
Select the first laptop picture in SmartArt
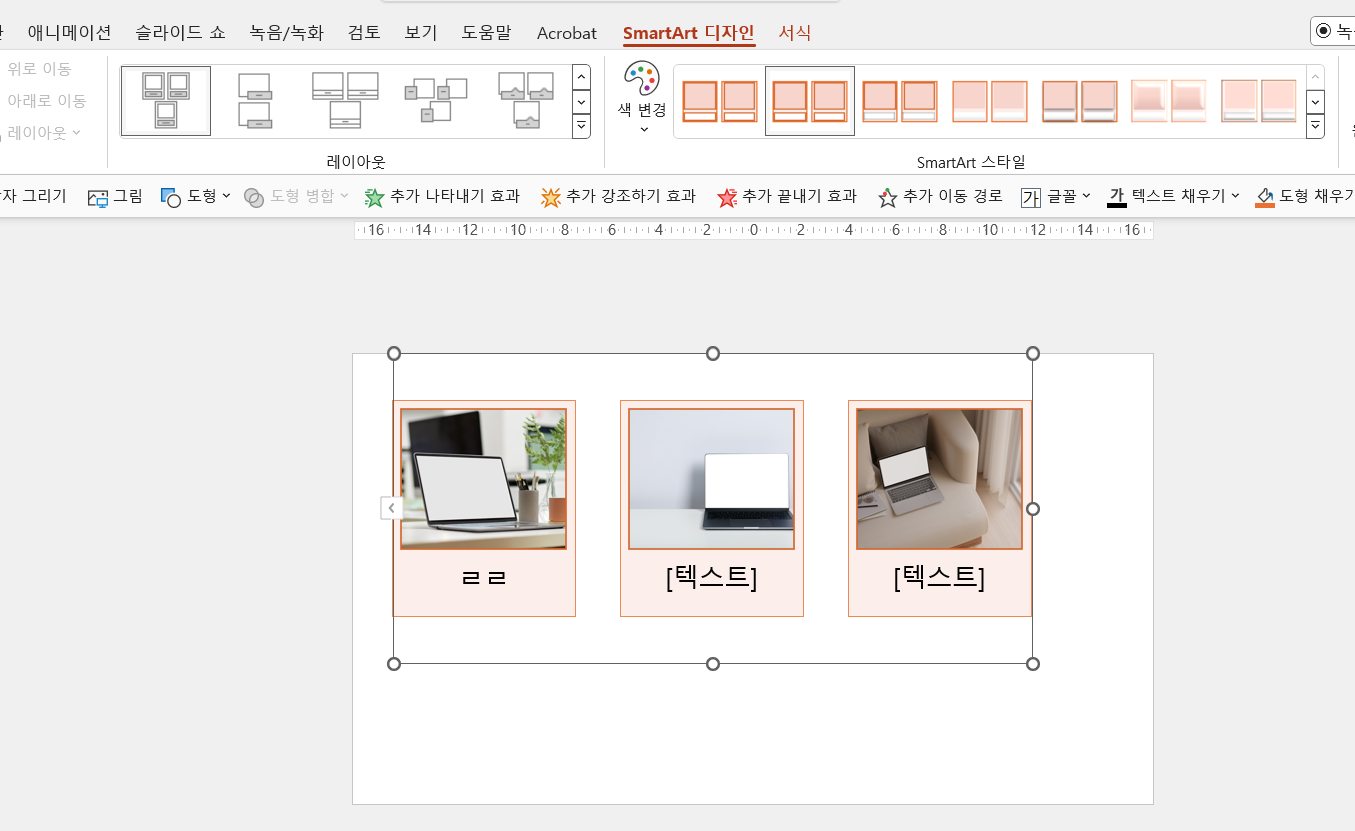pyautogui.click(x=484, y=479)
